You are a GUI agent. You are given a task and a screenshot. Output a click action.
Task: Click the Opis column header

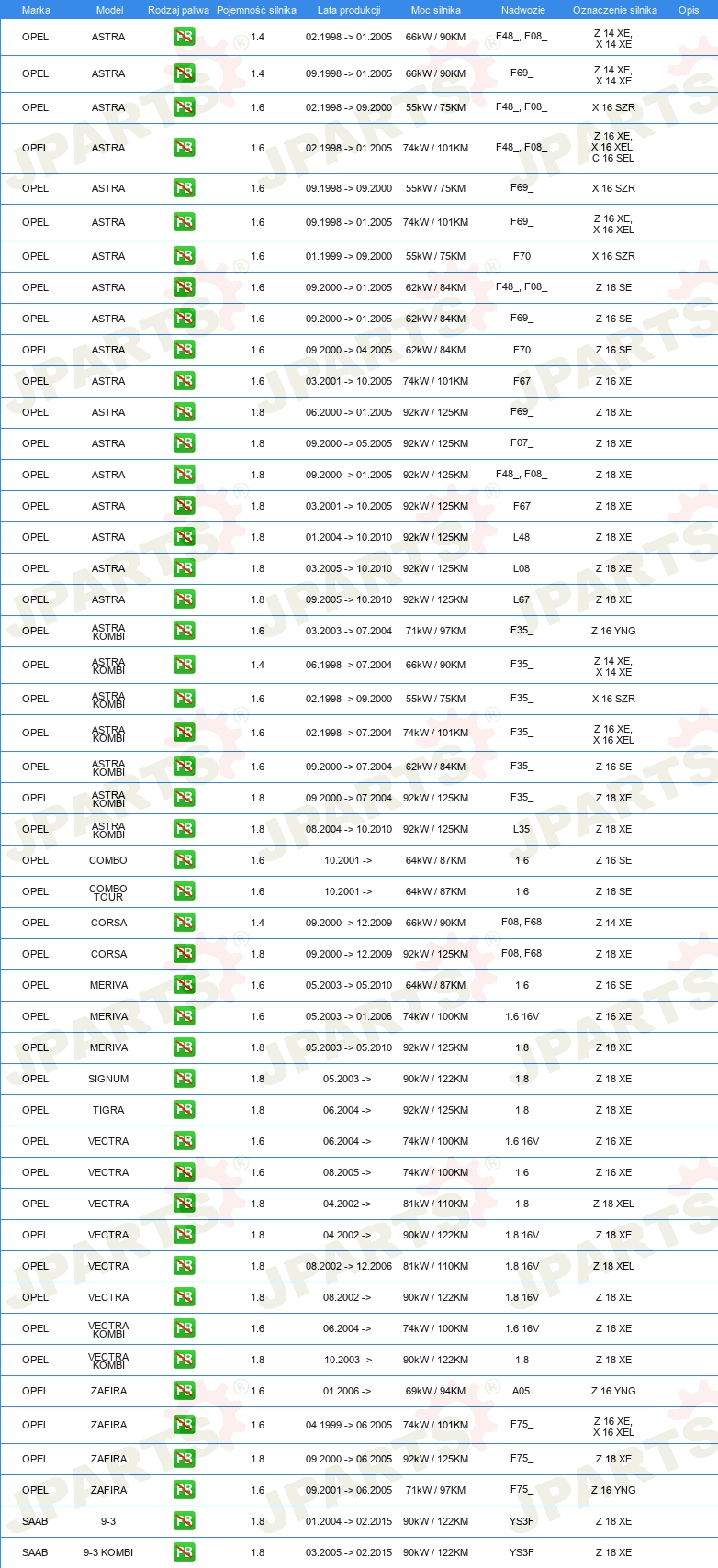(x=689, y=10)
